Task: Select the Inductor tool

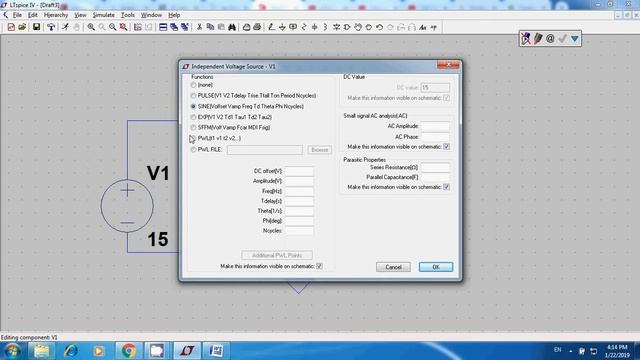Action: (325, 27)
